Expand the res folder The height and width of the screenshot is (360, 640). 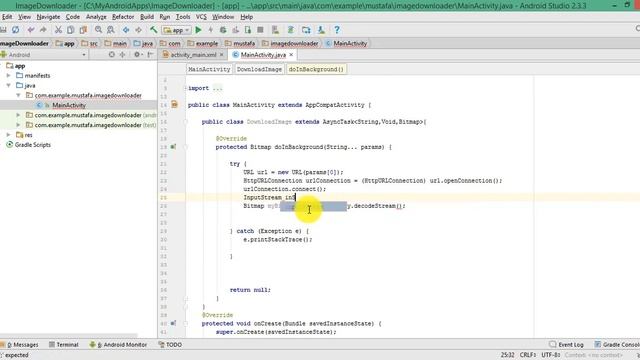tap(9, 135)
